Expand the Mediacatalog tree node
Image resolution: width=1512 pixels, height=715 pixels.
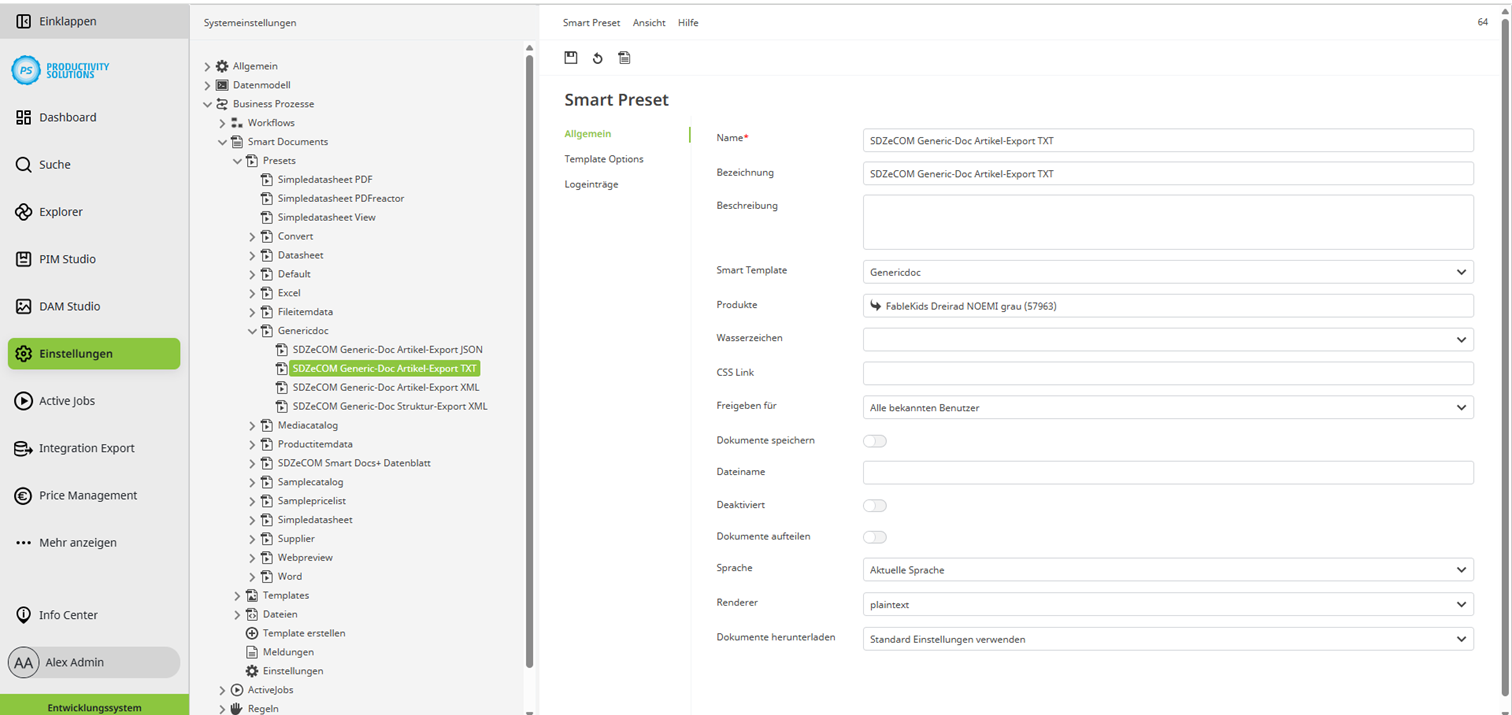click(252, 426)
